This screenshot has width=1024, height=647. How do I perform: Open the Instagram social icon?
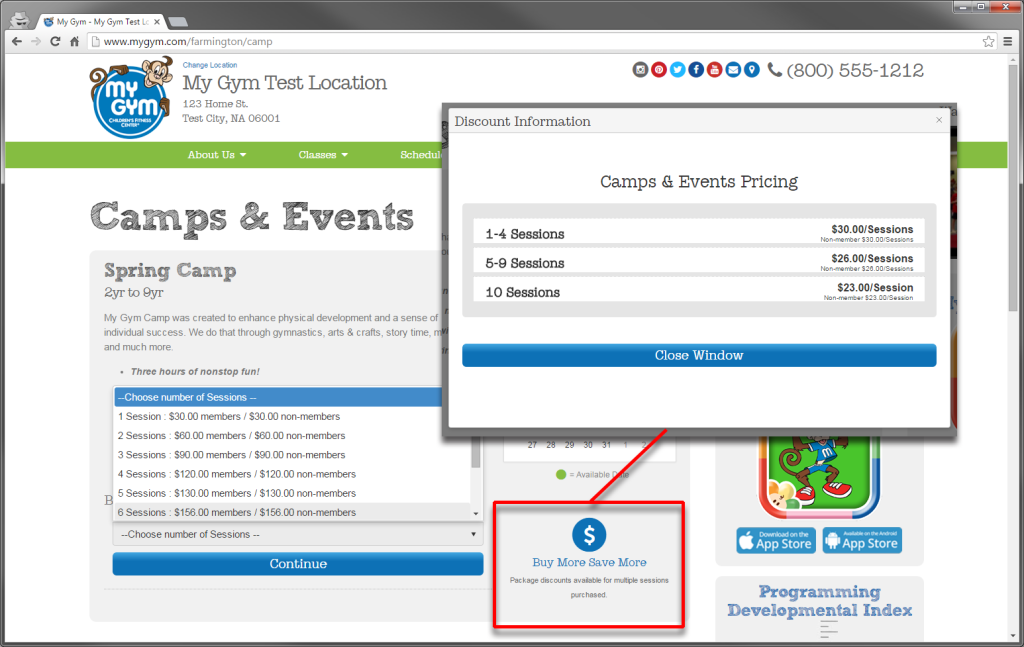[x=640, y=69]
